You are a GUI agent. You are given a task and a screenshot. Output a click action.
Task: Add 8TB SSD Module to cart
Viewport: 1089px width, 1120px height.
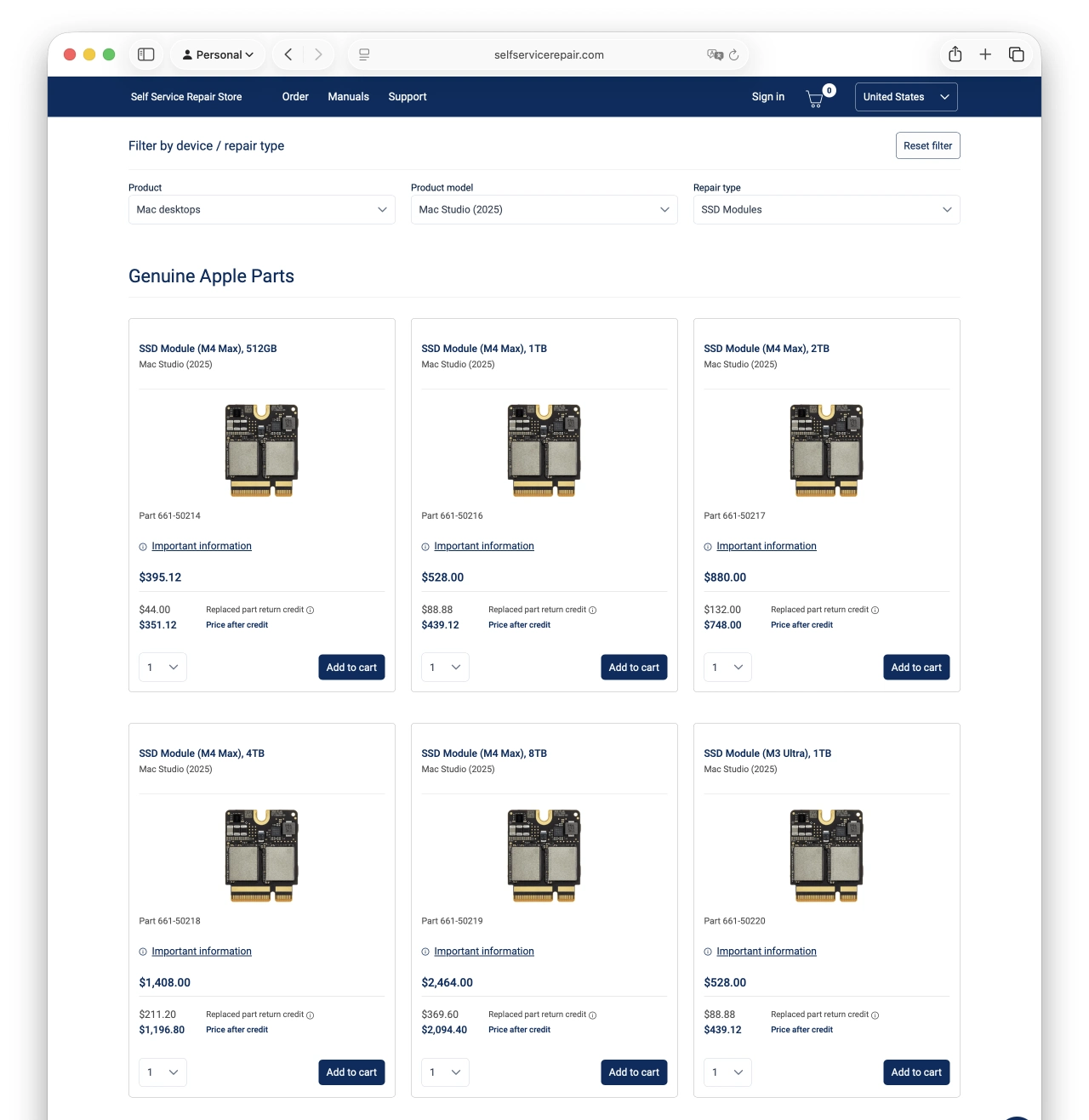[634, 1072]
